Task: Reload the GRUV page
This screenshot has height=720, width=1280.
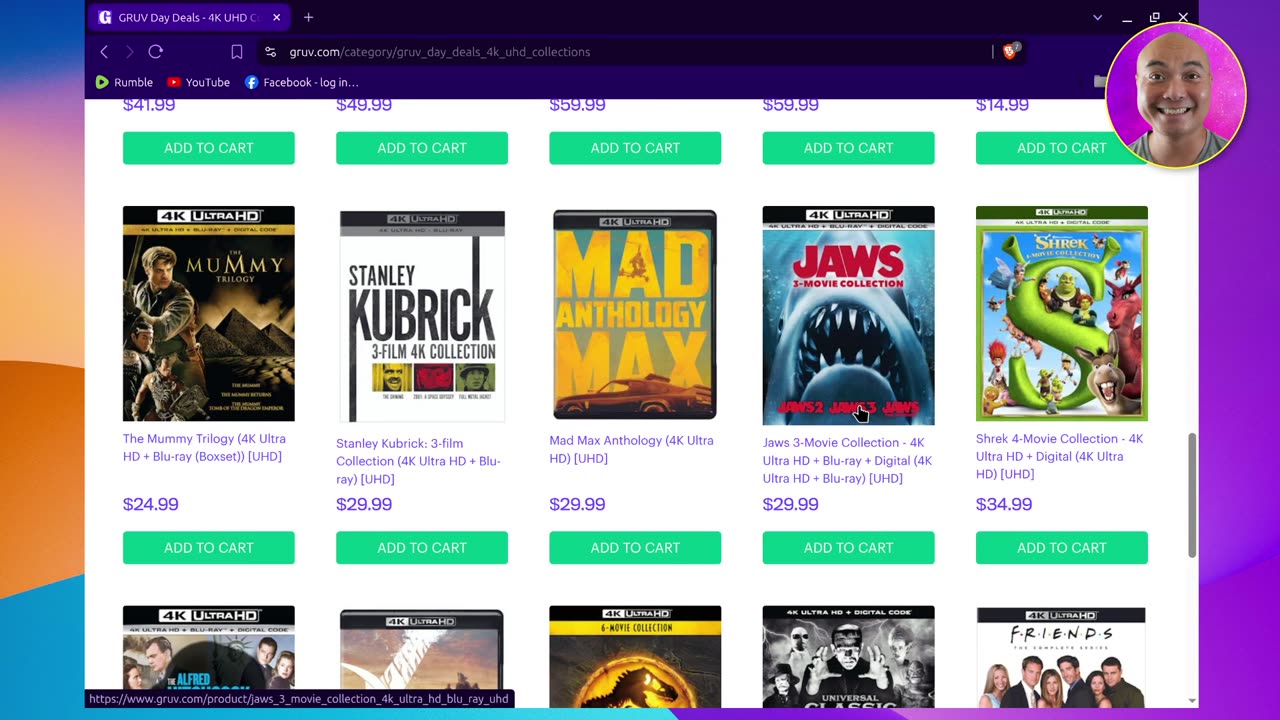Action: (x=155, y=52)
